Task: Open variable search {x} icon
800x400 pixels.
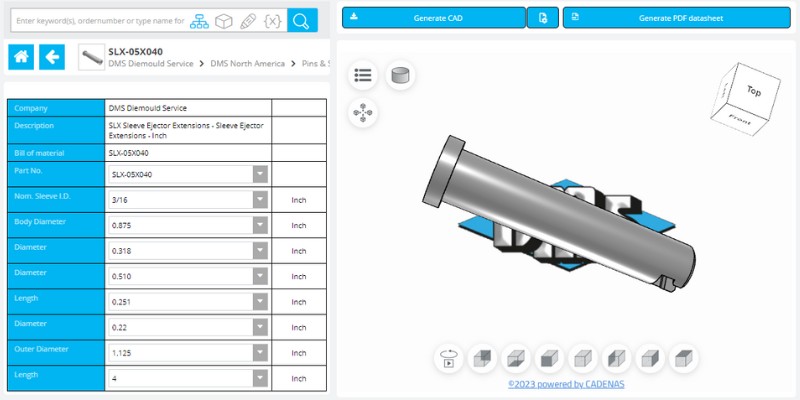Action: click(272, 21)
